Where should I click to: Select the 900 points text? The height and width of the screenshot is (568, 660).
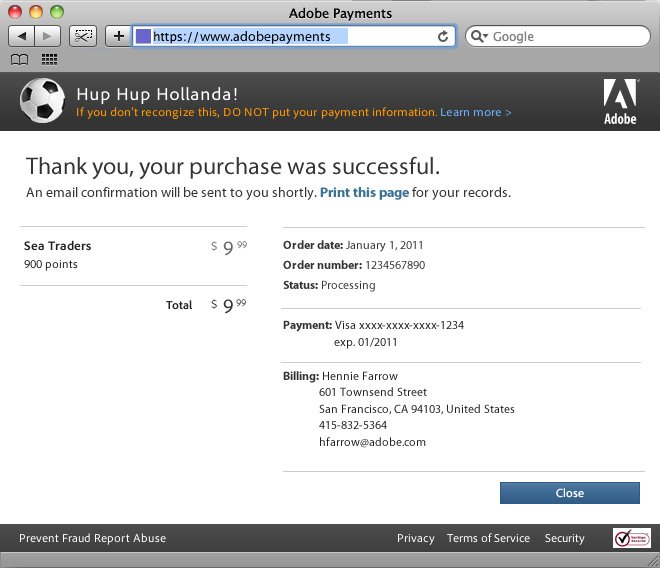(51, 264)
